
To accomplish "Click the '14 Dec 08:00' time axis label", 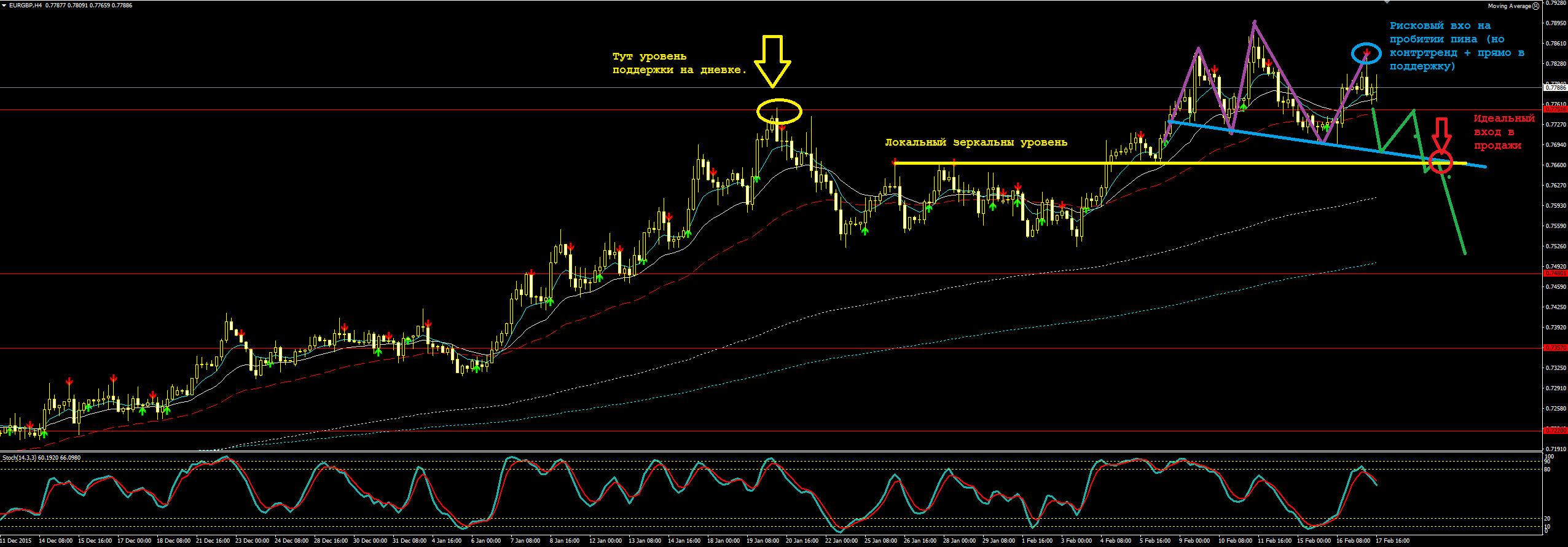I will click(55, 541).
